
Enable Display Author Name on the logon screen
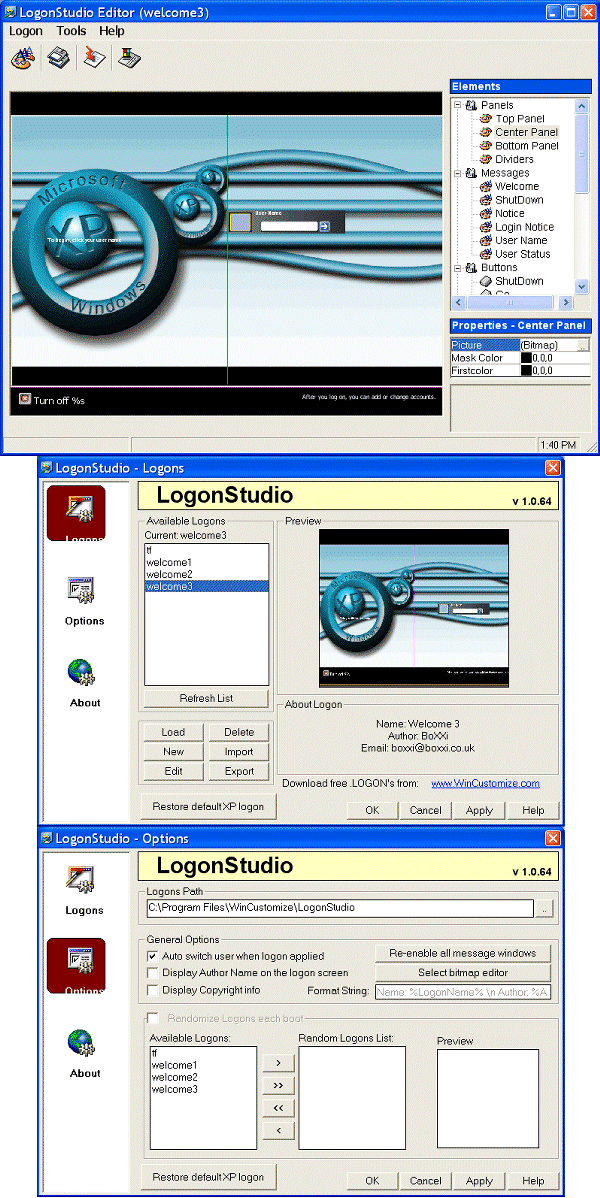(152, 973)
